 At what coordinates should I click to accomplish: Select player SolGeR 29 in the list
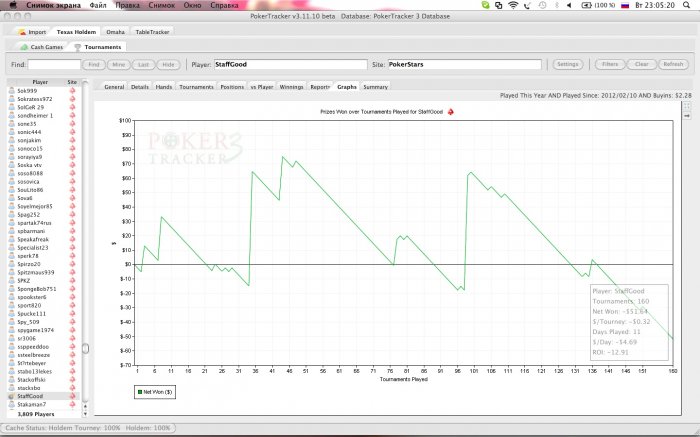[x=30, y=107]
